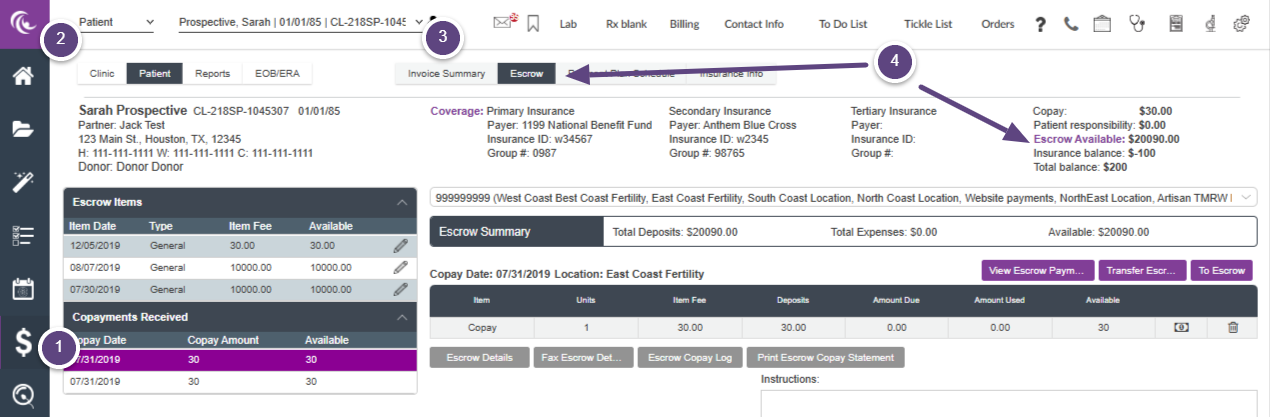Image resolution: width=1270 pixels, height=417 pixels.
Task: Click the View Escrow Payments button
Action: click(1037, 270)
